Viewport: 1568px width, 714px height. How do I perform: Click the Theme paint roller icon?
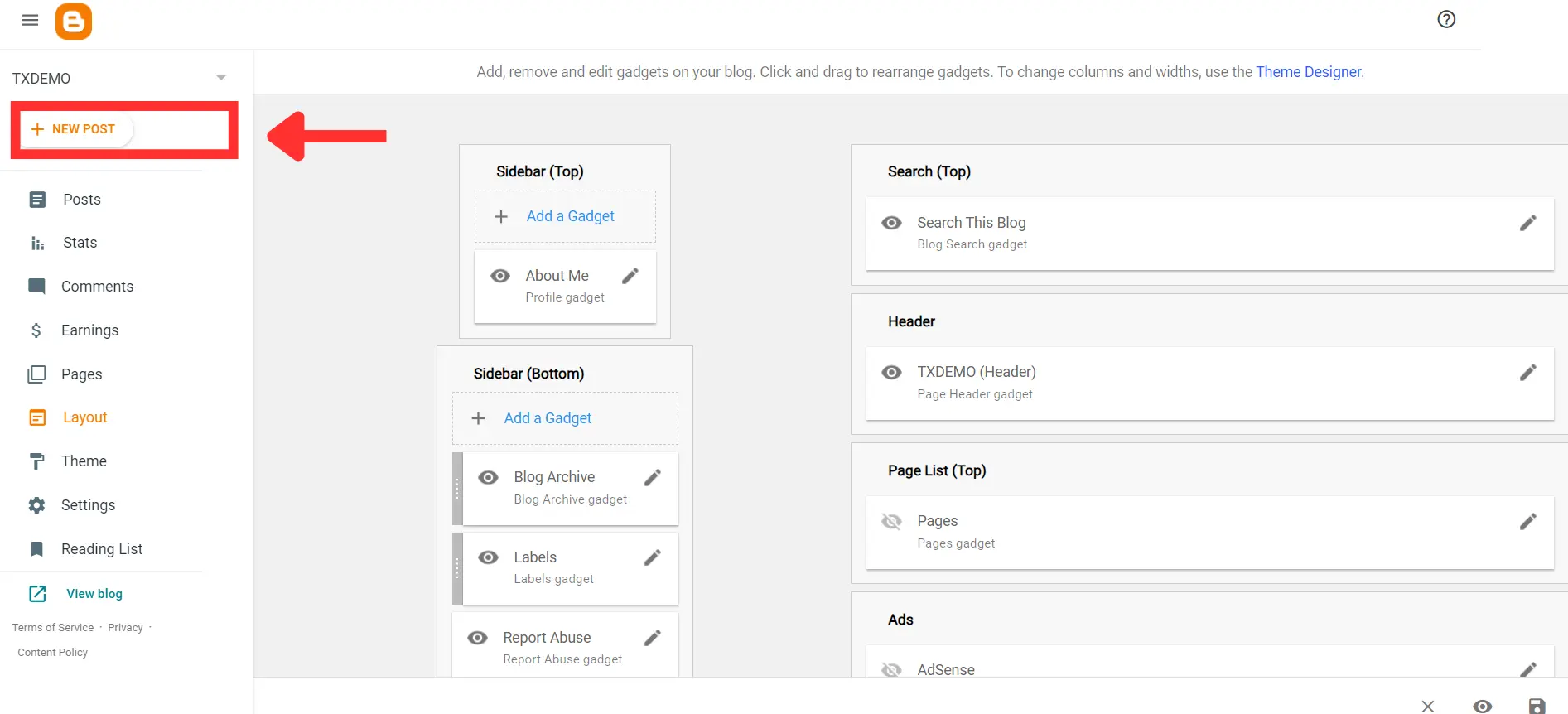point(36,461)
